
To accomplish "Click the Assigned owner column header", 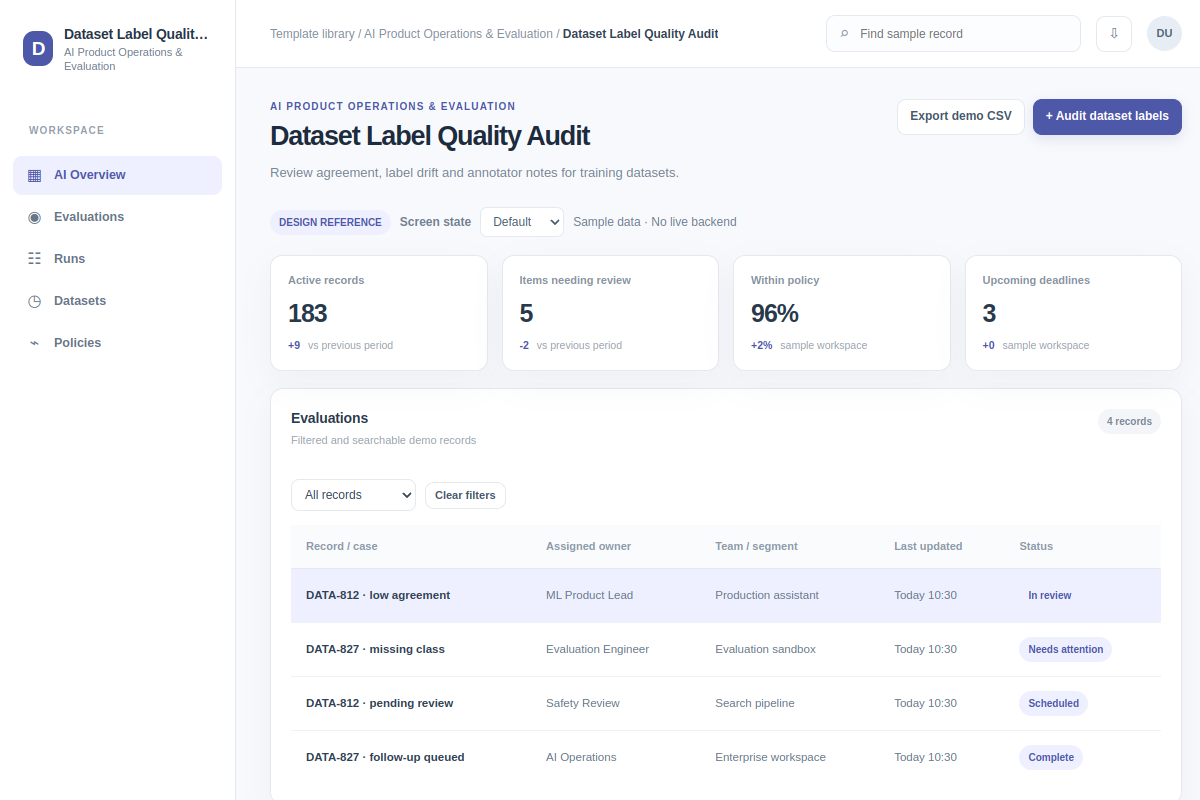I will (x=588, y=546).
